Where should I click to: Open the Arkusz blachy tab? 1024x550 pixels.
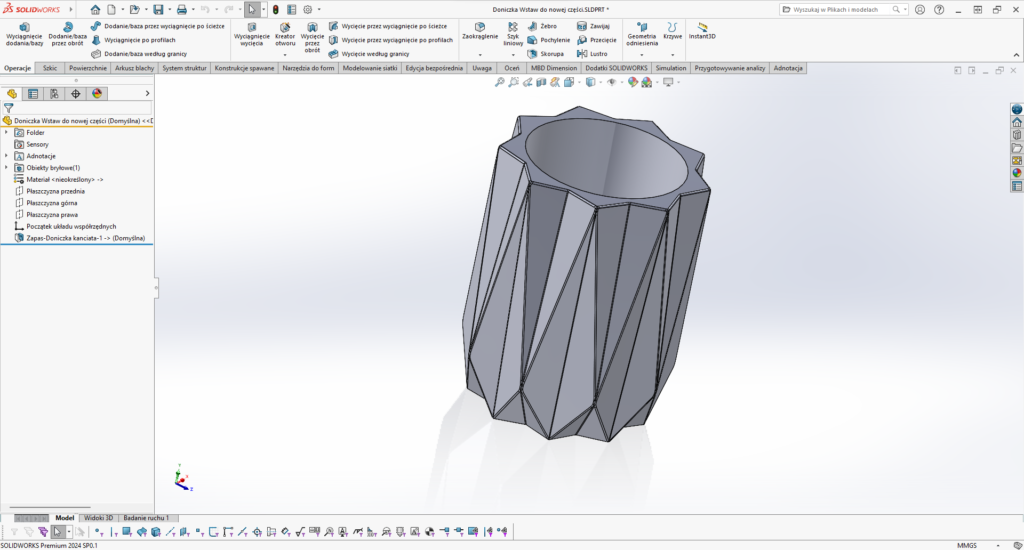click(x=132, y=68)
